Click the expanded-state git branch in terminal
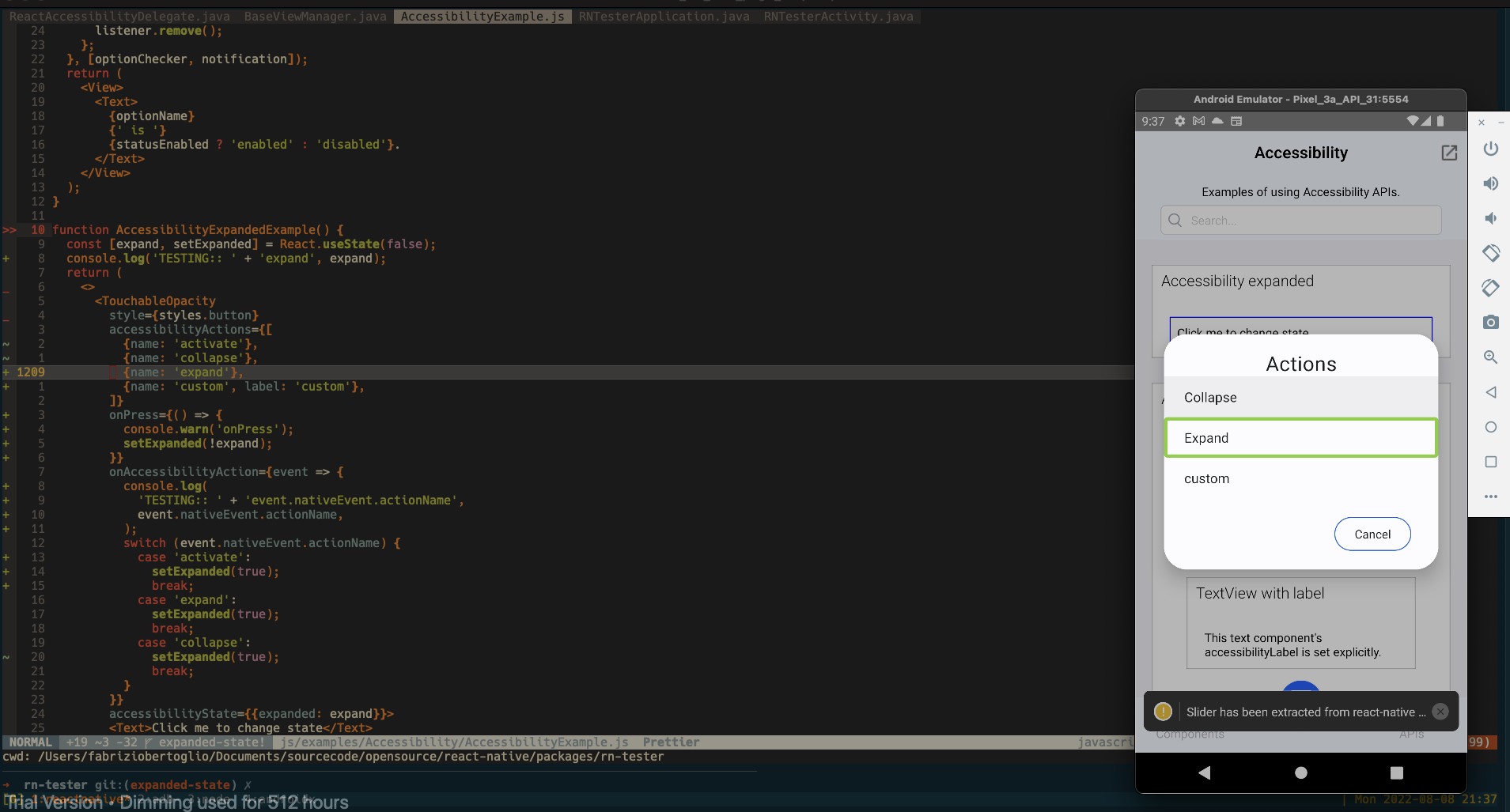Viewport: 1510px width, 812px height. (x=180, y=784)
